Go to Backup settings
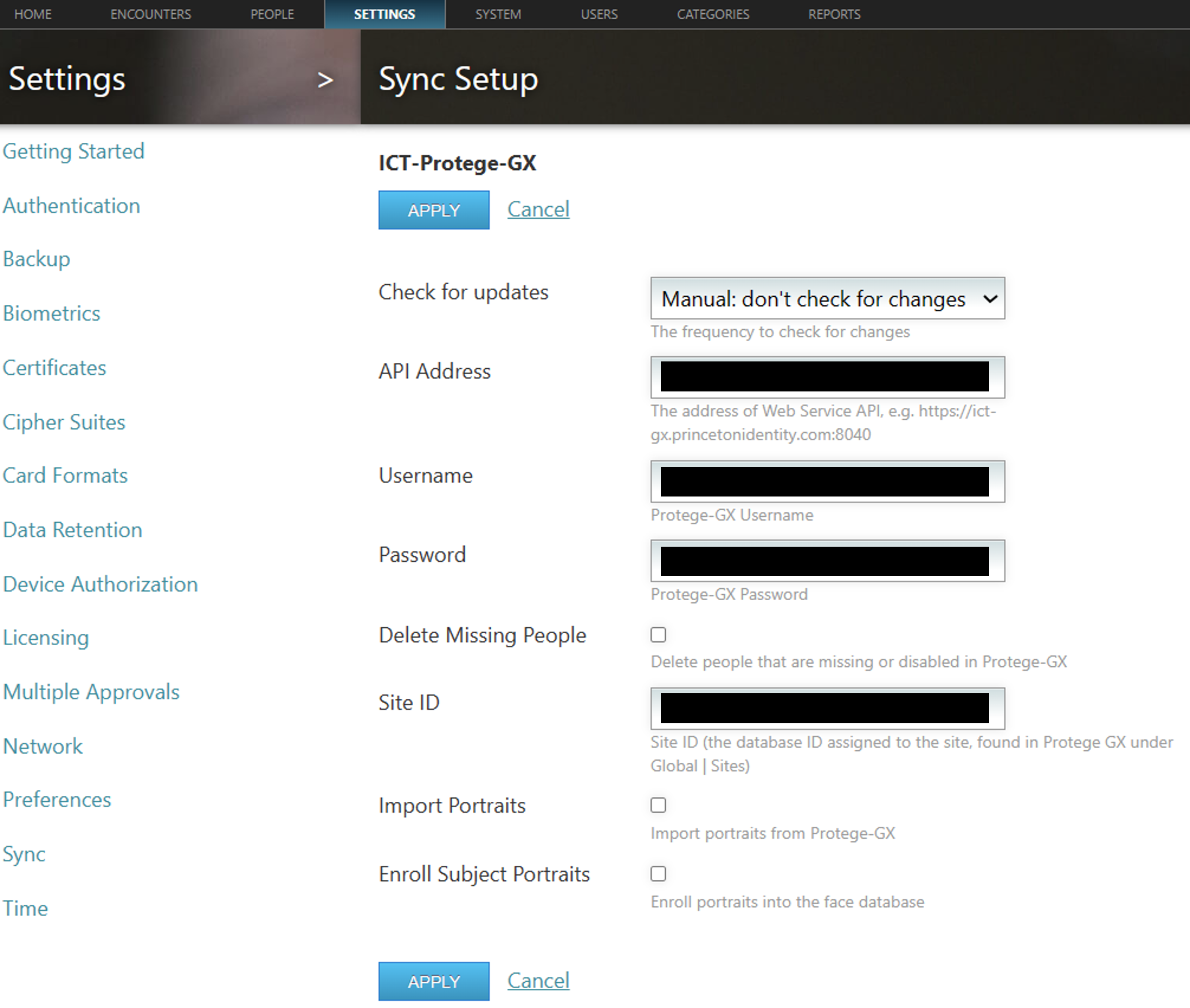 click(36, 259)
